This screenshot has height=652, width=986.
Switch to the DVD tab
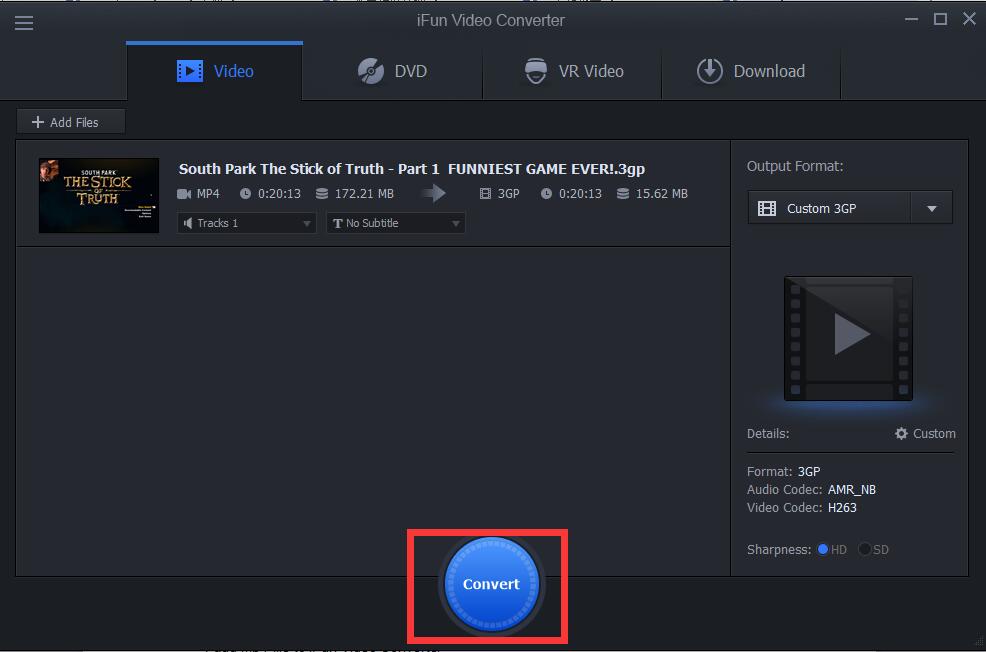click(x=392, y=71)
